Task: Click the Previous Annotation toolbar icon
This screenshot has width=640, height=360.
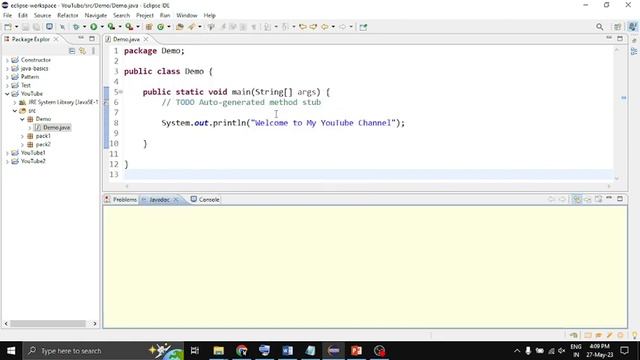Action: (285, 27)
